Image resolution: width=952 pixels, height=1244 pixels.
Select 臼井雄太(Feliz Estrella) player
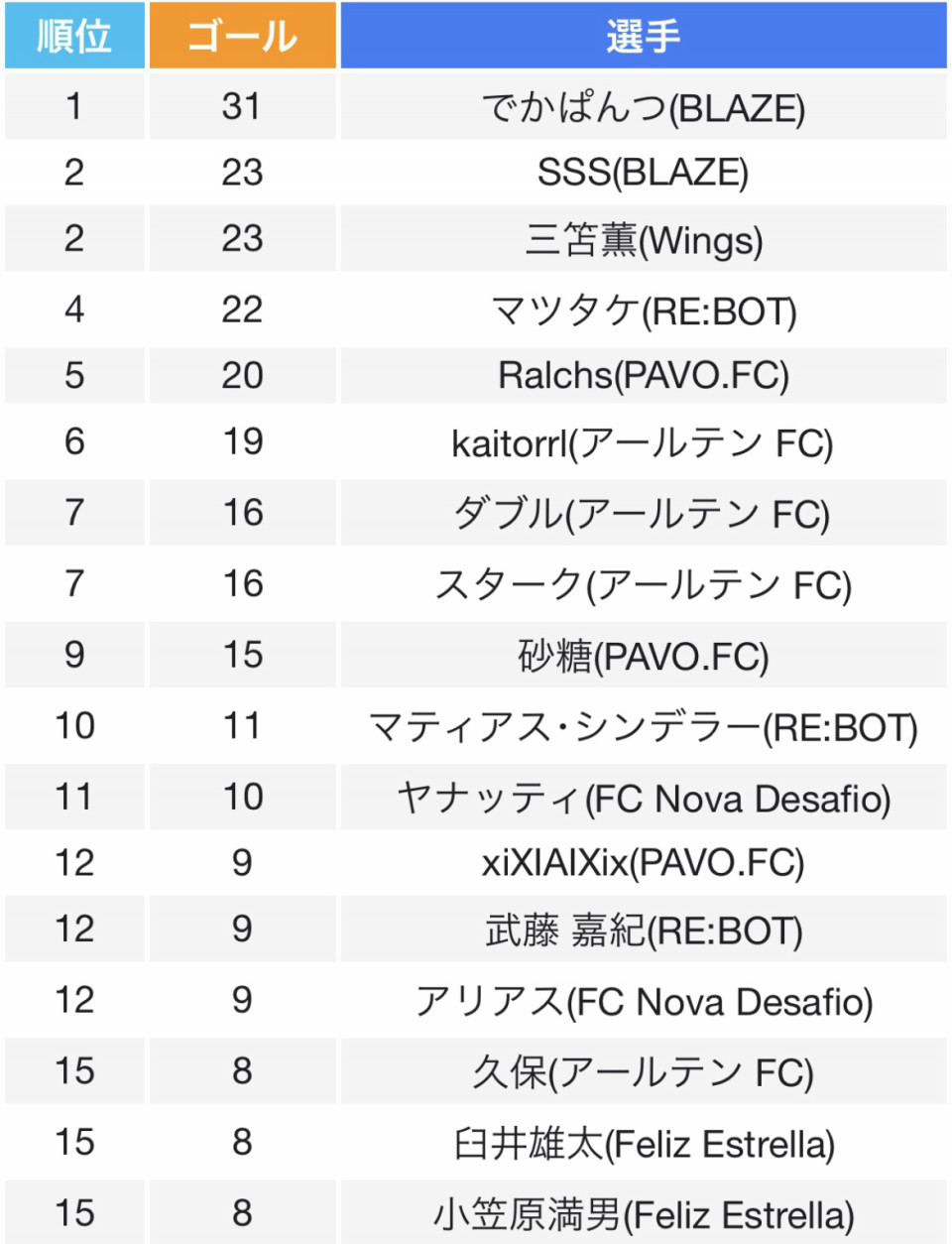coord(643,1143)
